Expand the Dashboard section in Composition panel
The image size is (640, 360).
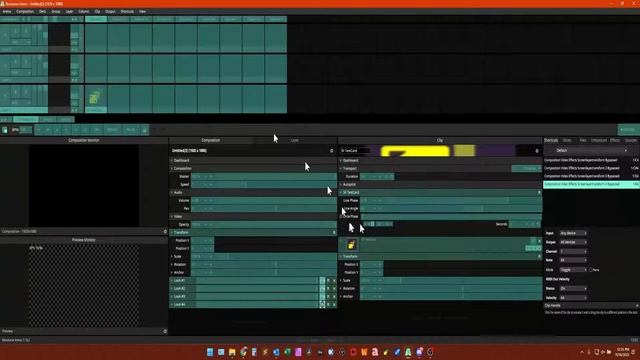[172, 160]
